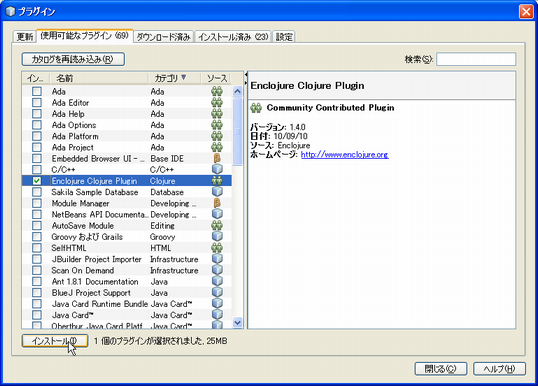Close the プラグイン dialog window
Image resolution: width=538 pixels, height=386 pixels.
(x=526, y=11)
